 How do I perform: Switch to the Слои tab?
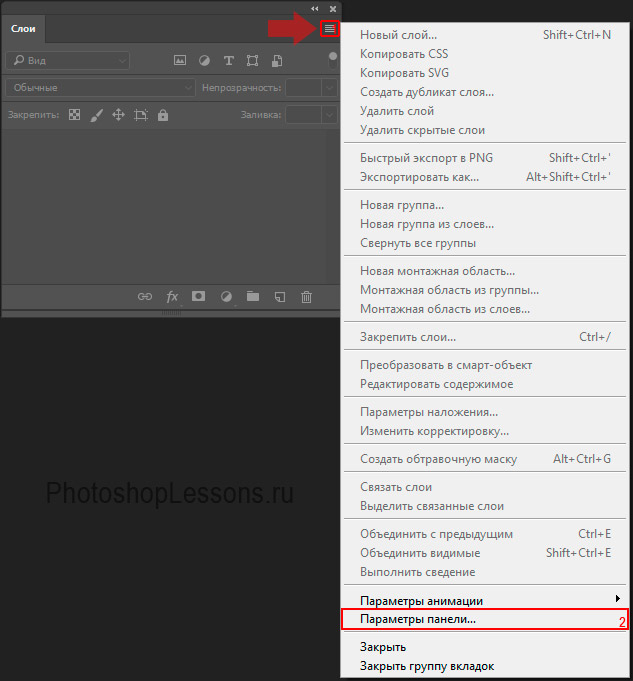pos(23,29)
